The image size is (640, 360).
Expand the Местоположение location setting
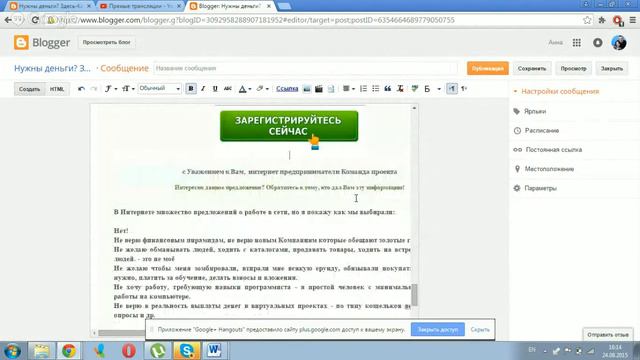(x=549, y=169)
